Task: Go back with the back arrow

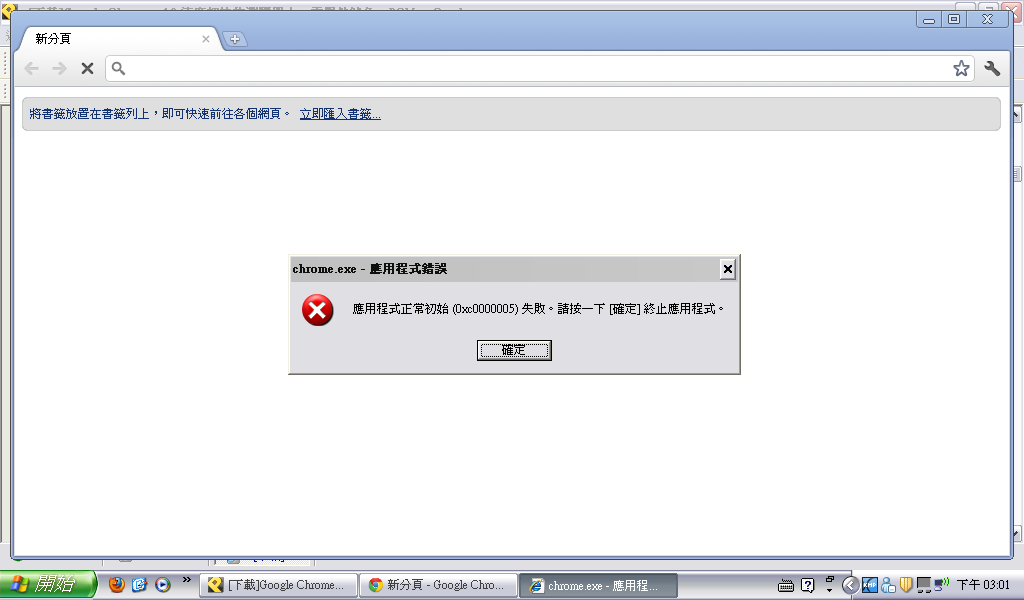Action: click(31, 69)
